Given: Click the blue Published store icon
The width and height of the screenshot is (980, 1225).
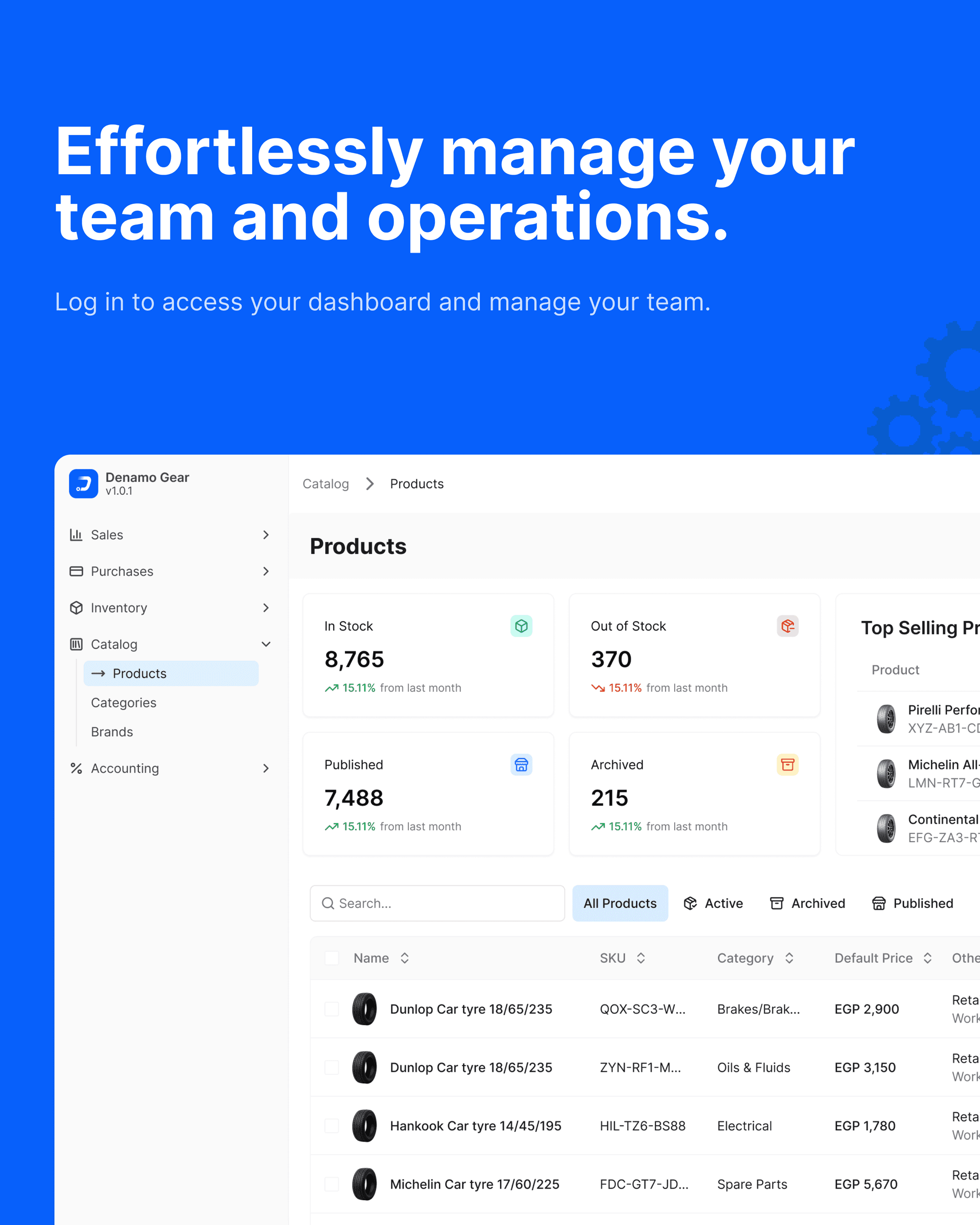Looking at the screenshot, I should pyautogui.click(x=521, y=765).
